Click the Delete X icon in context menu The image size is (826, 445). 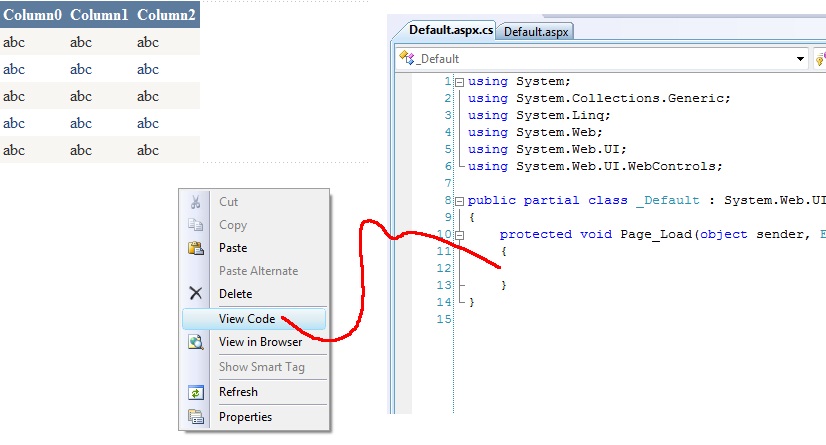coord(196,294)
